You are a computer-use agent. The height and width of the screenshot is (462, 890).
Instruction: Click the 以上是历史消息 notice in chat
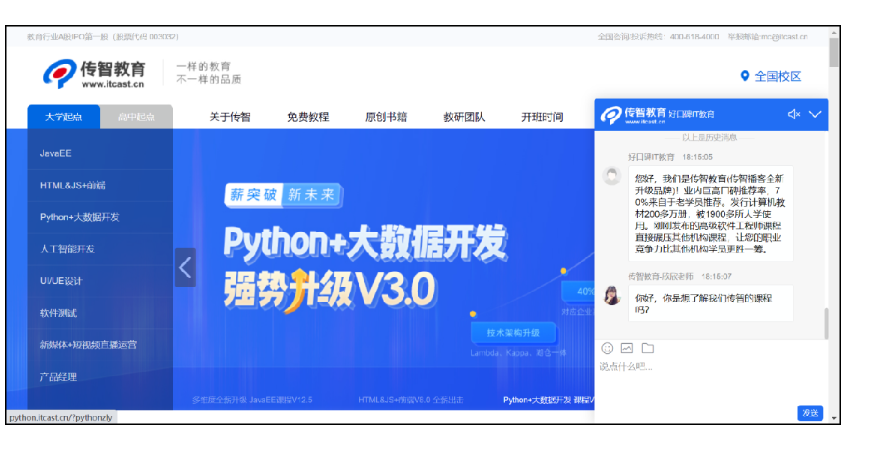tap(710, 137)
